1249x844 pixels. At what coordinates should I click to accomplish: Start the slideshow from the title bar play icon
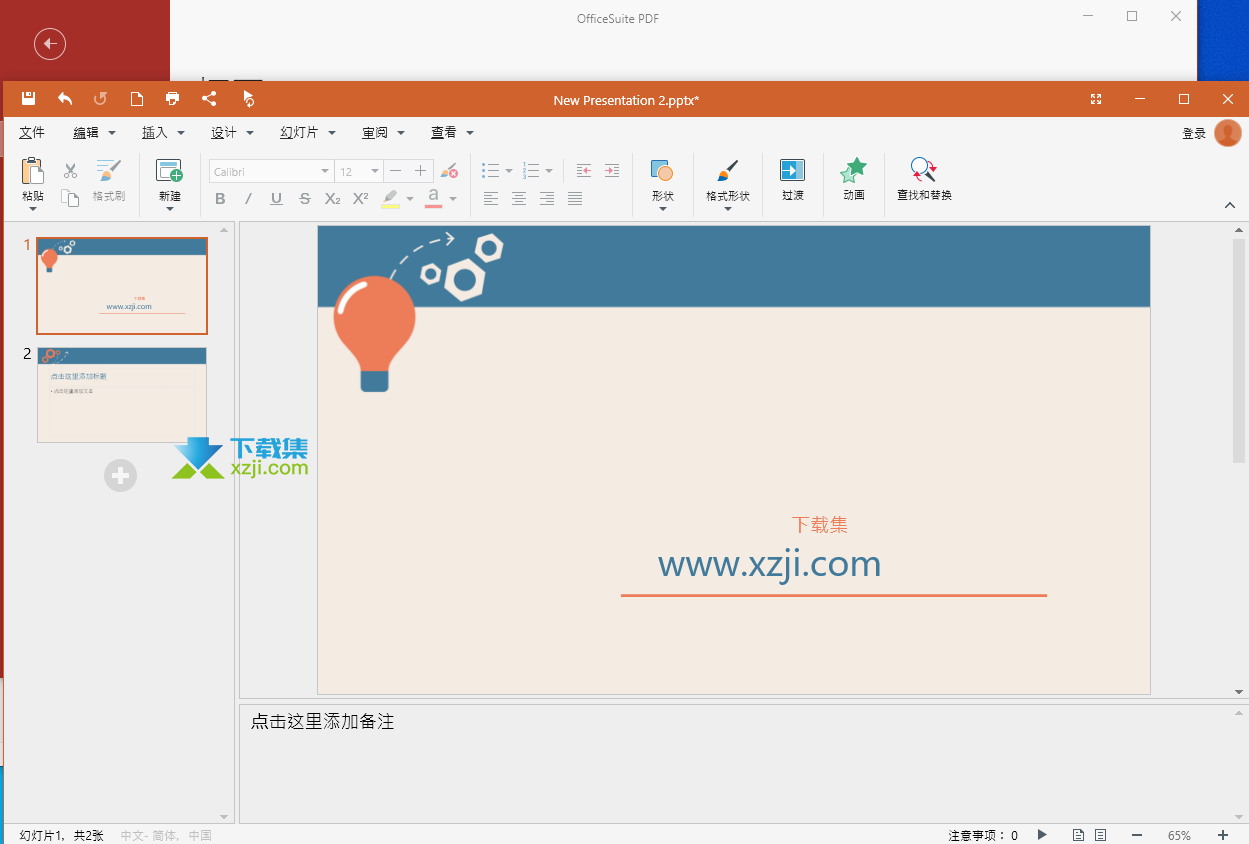248,98
